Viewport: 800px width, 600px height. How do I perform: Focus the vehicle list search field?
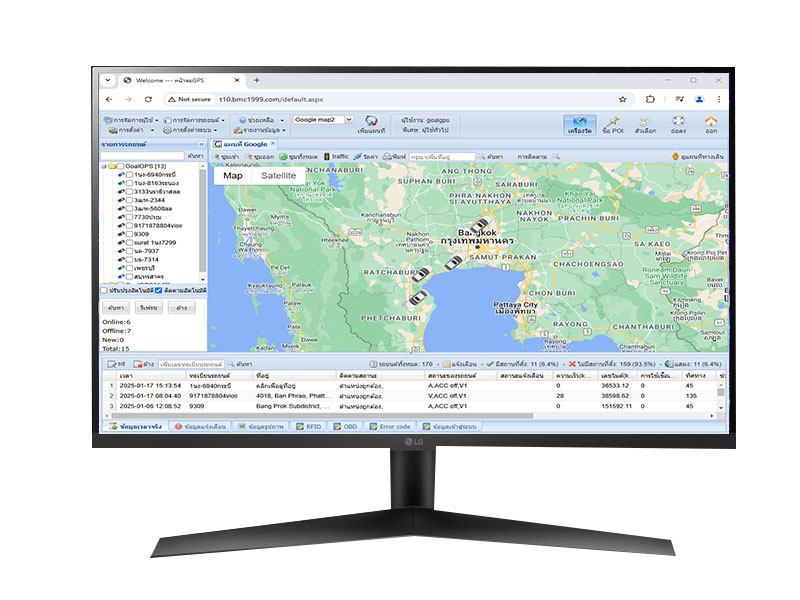tap(142, 156)
